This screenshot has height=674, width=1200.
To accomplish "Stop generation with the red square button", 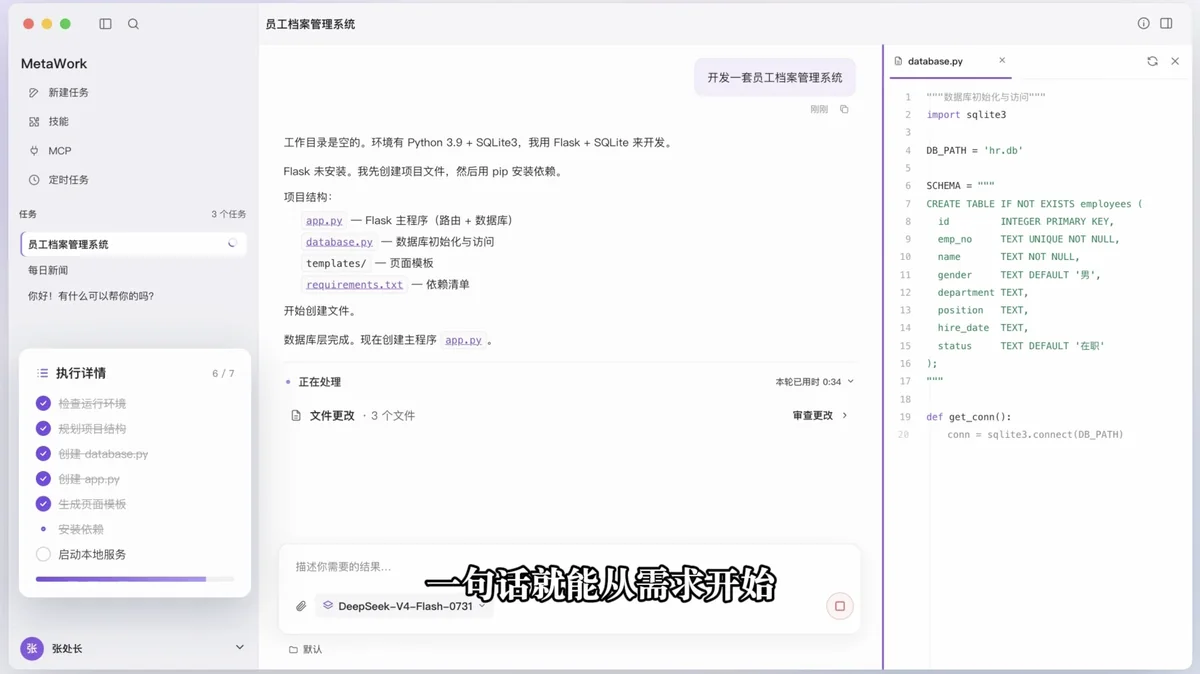I will 840,606.
